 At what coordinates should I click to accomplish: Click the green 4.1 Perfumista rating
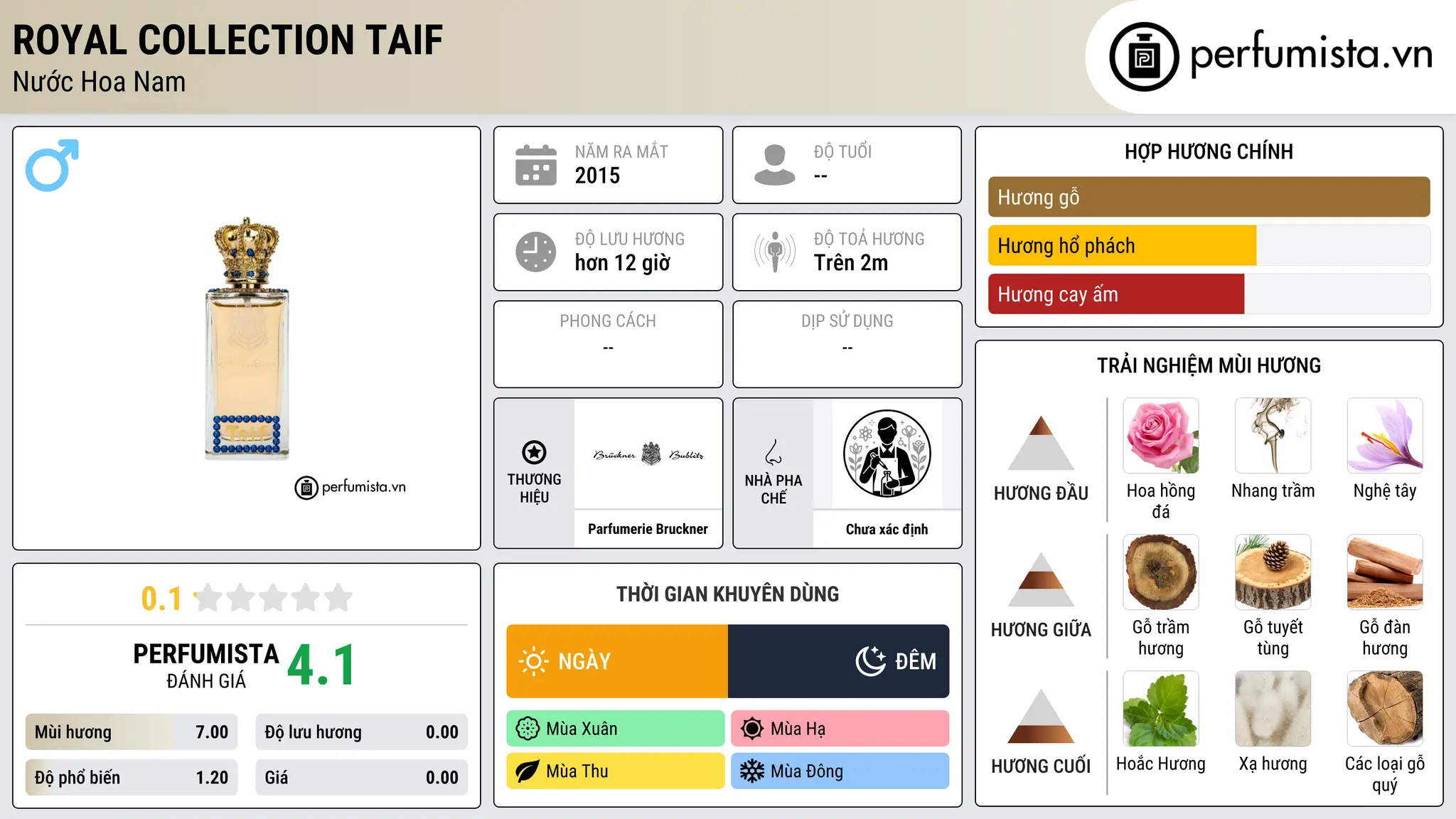[x=321, y=665]
